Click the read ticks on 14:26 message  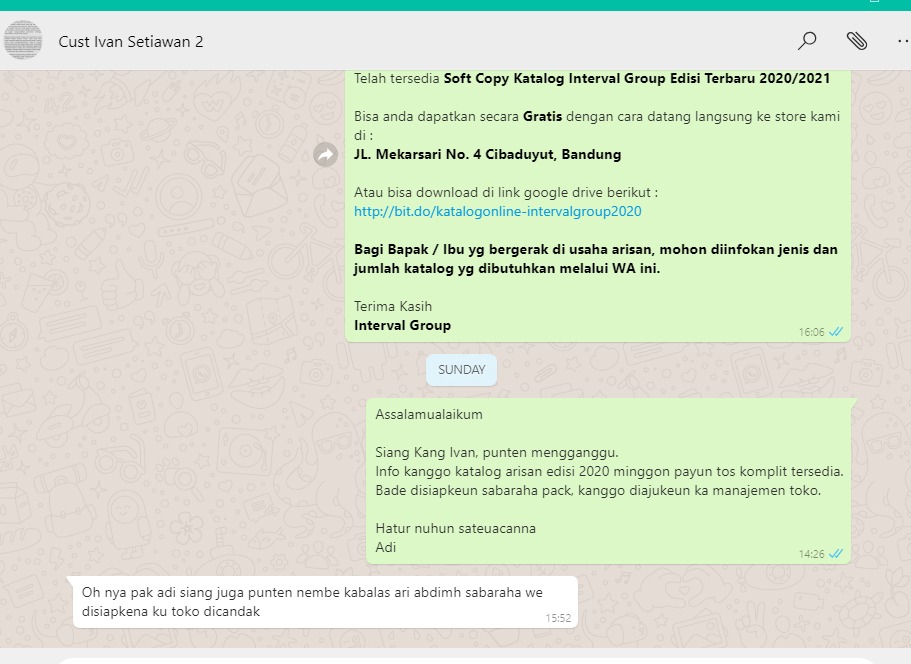[x=837, y=554]
